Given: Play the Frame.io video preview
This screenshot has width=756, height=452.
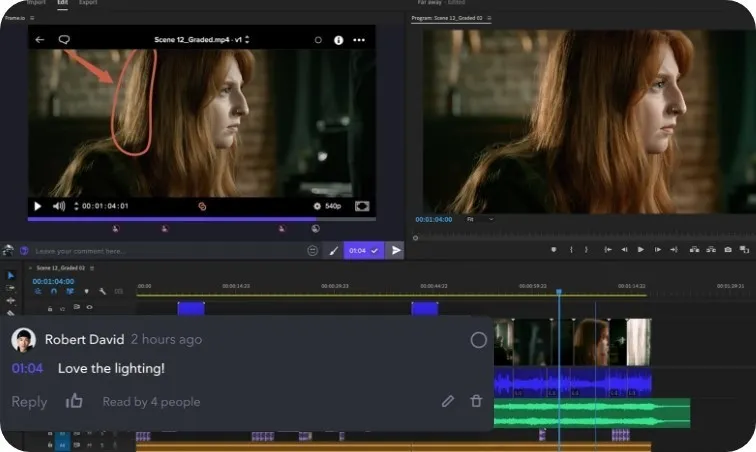Looking at the screenshot, I should (38, 206).
